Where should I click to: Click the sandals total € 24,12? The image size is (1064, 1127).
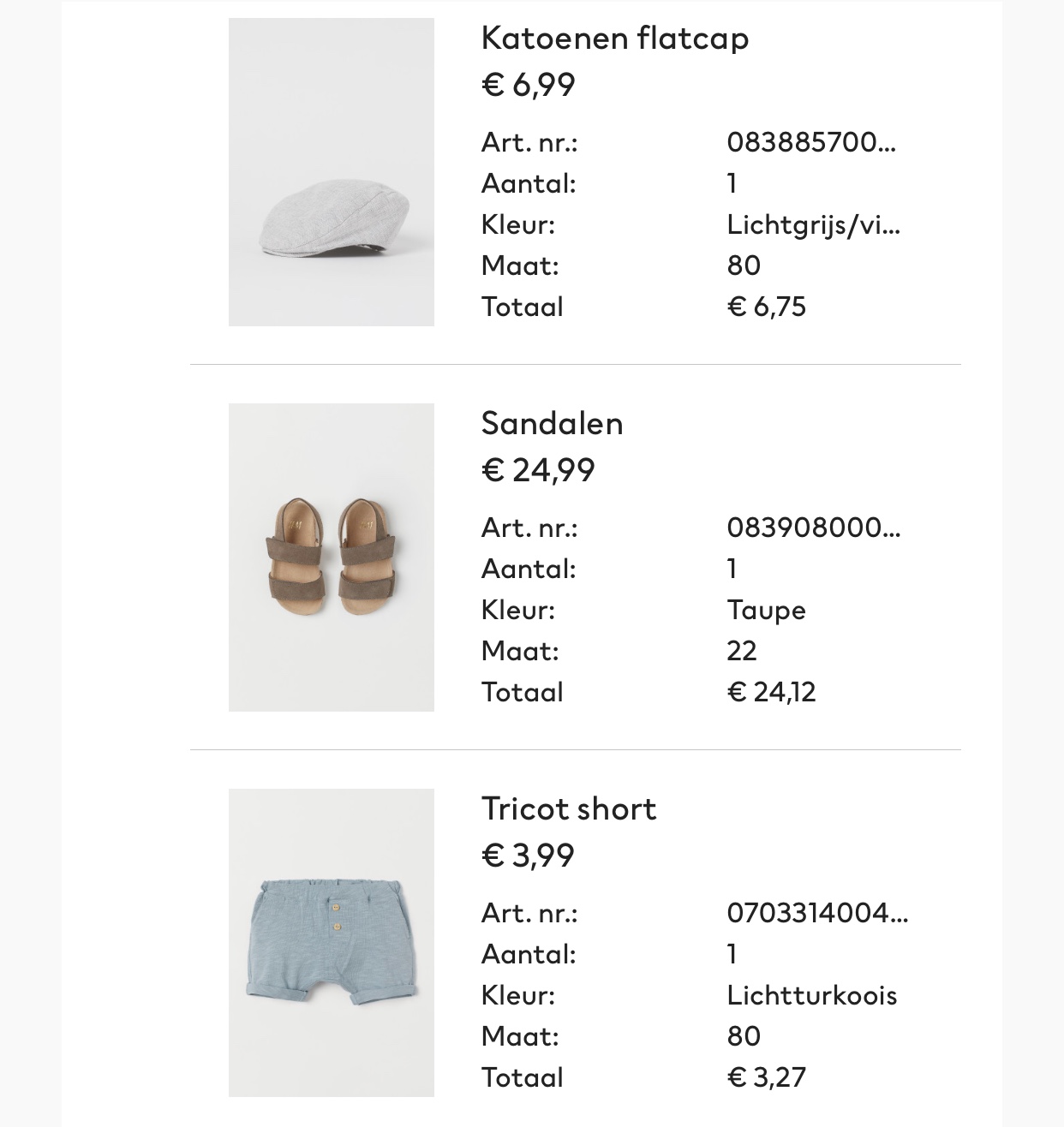click(772, 692)
